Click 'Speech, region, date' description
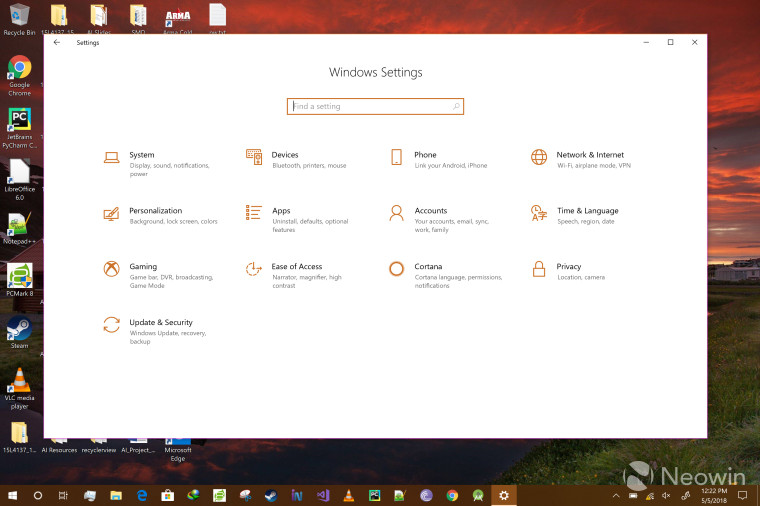Screen dimensions: 760x506 tap(586, 221)
